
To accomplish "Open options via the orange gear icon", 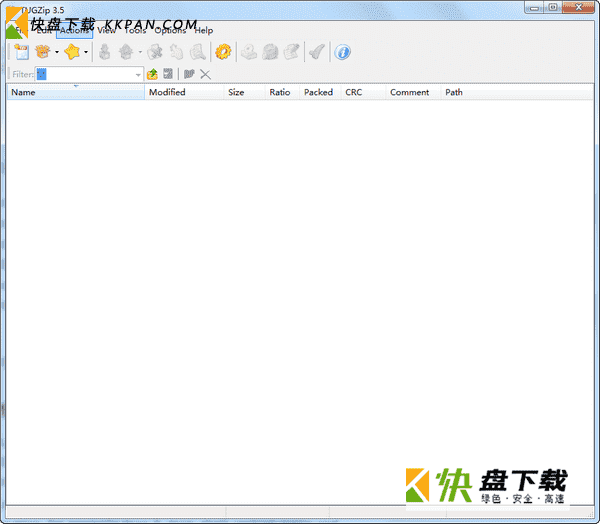I will [223, 52].
